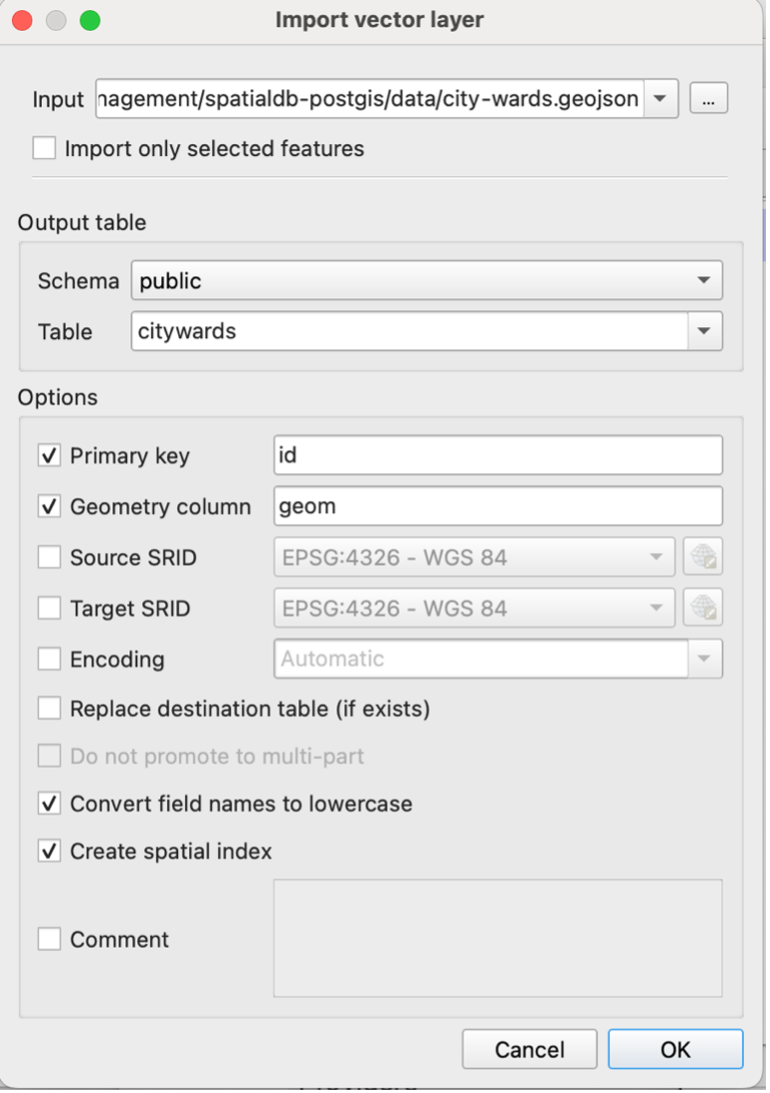Toggle the Source SRID checkbox
This screenshot has height=1093, width=770.
pos(49,557)
